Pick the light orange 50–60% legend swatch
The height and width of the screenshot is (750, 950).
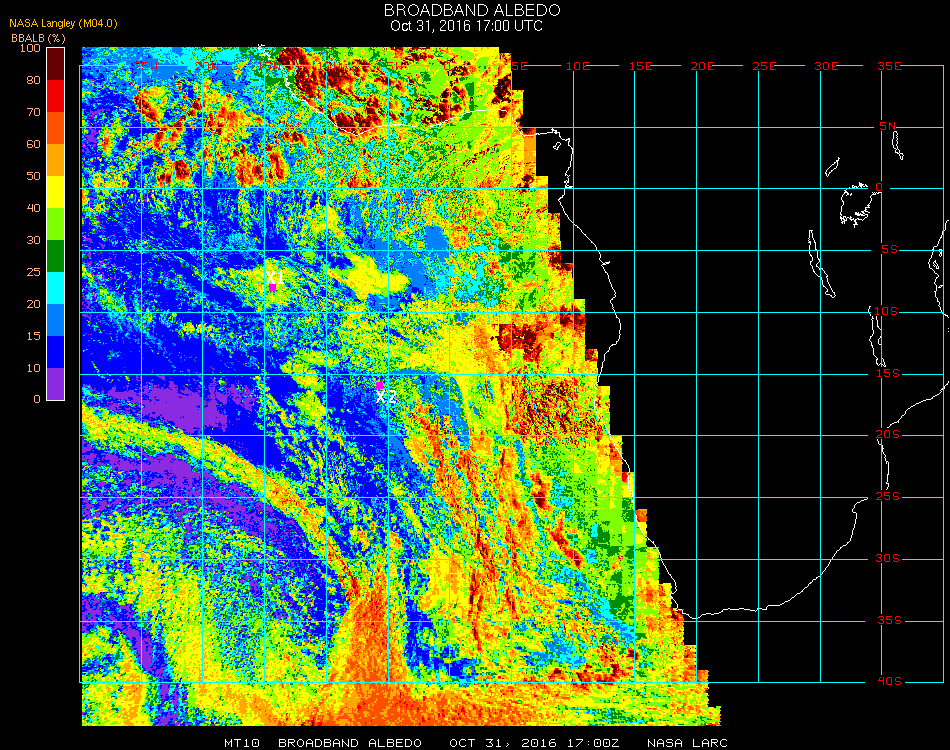coord(56,159)
